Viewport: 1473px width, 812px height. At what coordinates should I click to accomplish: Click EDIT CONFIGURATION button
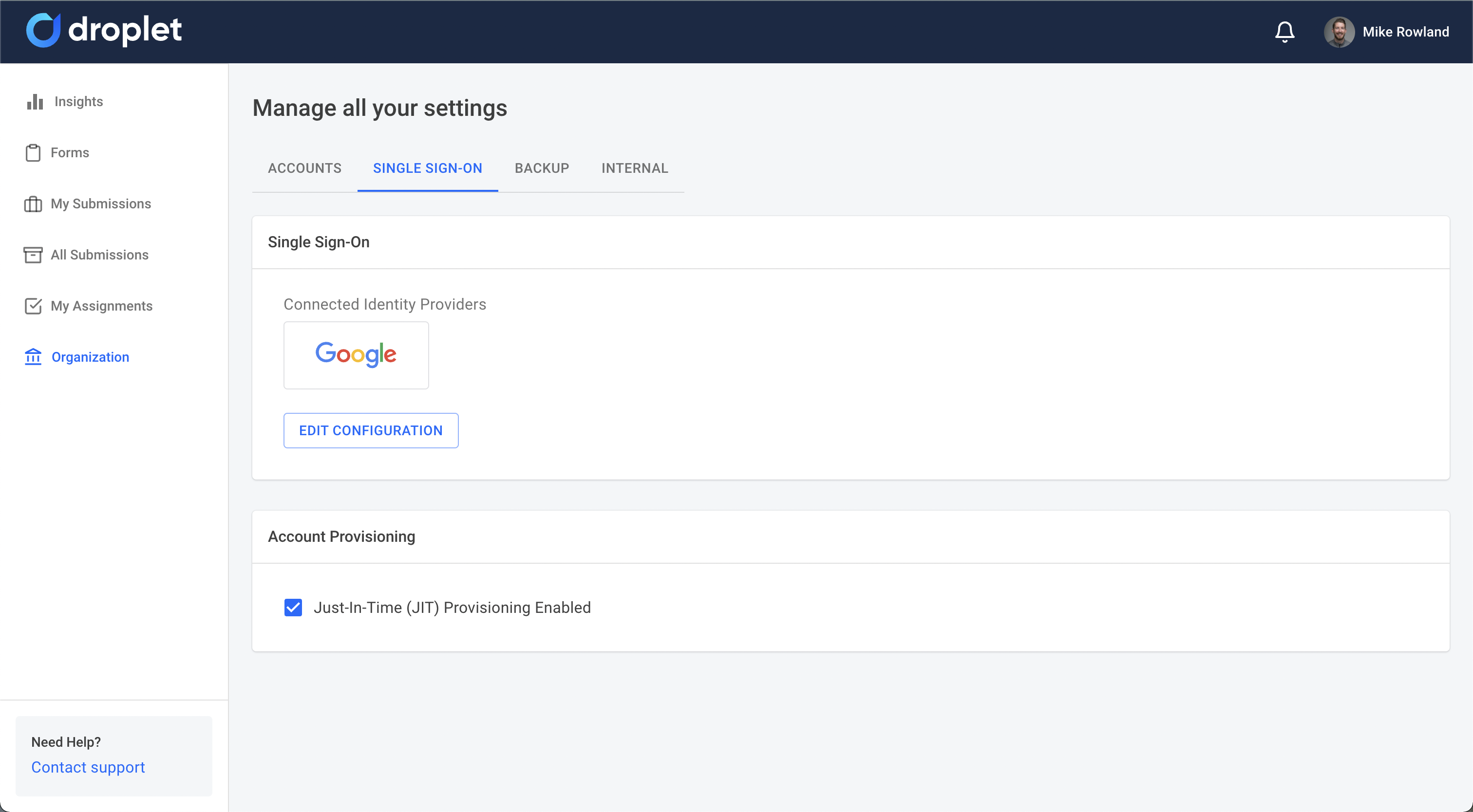pyautogui.click(x=371, y=430)
